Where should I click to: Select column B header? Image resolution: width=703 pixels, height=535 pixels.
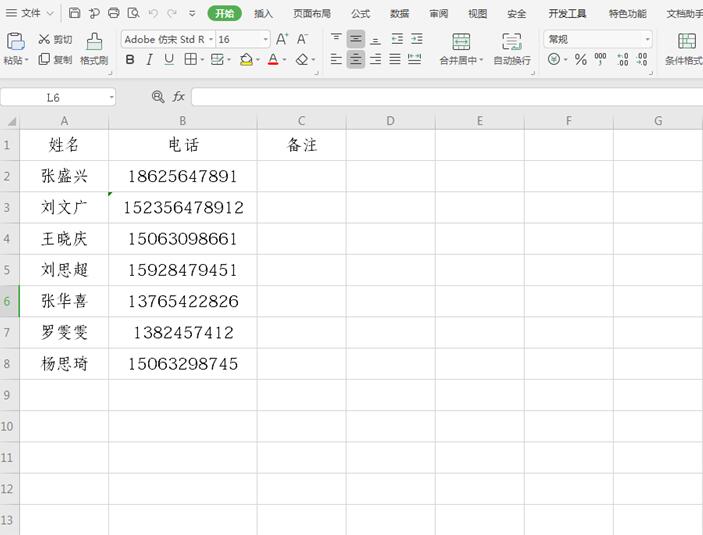click(182, 121)
